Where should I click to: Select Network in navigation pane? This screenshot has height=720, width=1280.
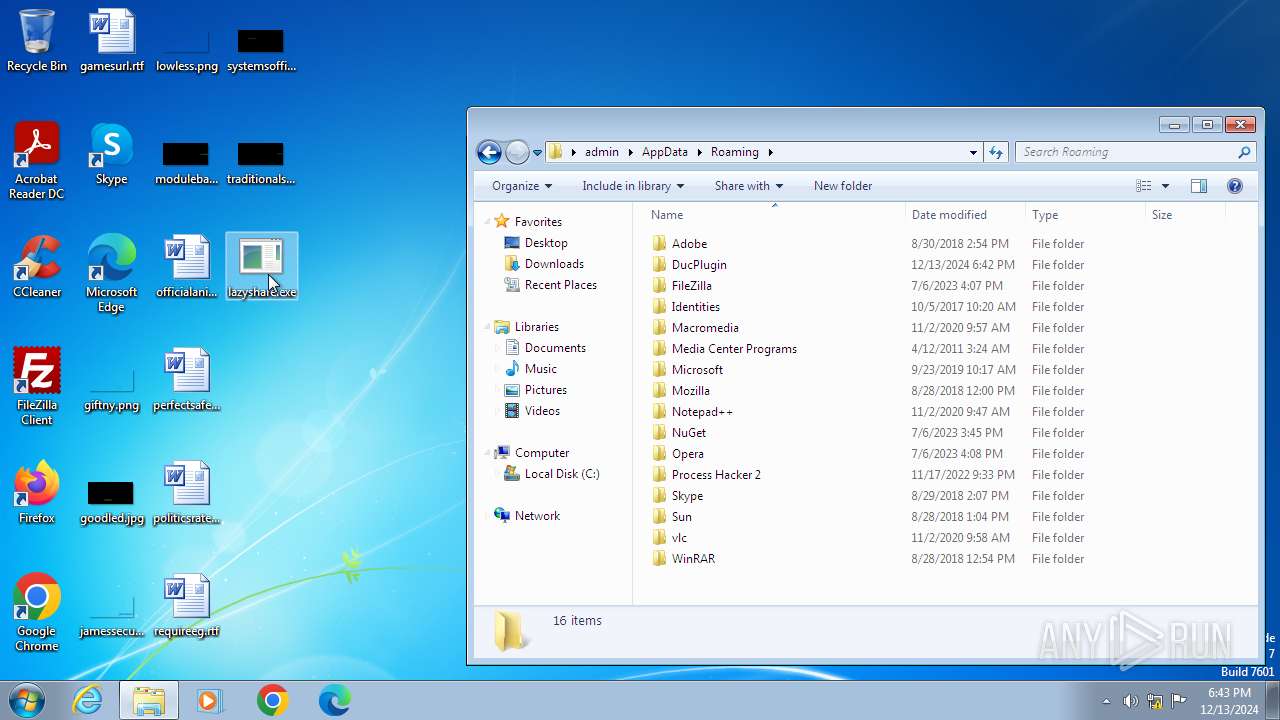click(537, 516)
